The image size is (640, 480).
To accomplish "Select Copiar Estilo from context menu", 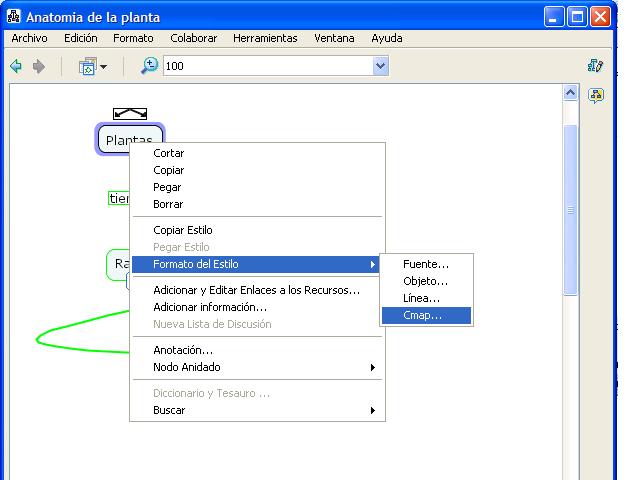I will tap(181, 230).
